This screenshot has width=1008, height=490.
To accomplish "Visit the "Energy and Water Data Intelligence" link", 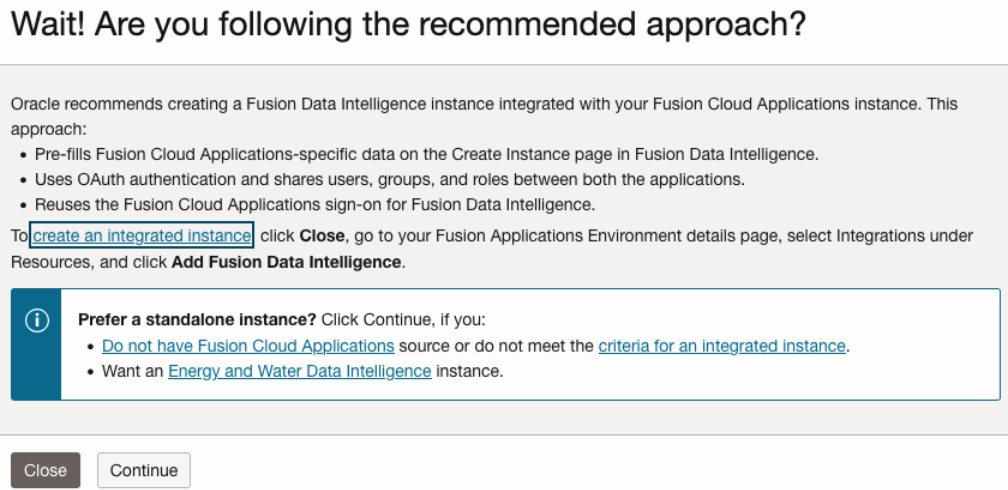I will (x=299, y=371).
